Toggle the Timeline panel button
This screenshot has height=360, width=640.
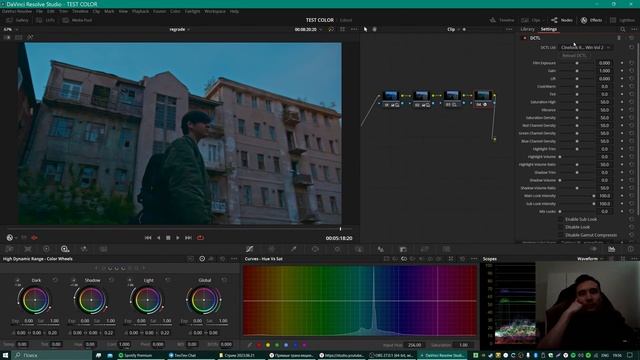[x=502, y=20]
